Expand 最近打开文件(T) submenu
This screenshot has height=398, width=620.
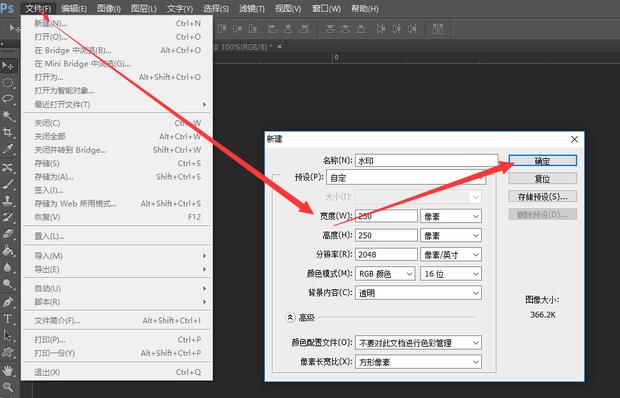coord(117,105)
